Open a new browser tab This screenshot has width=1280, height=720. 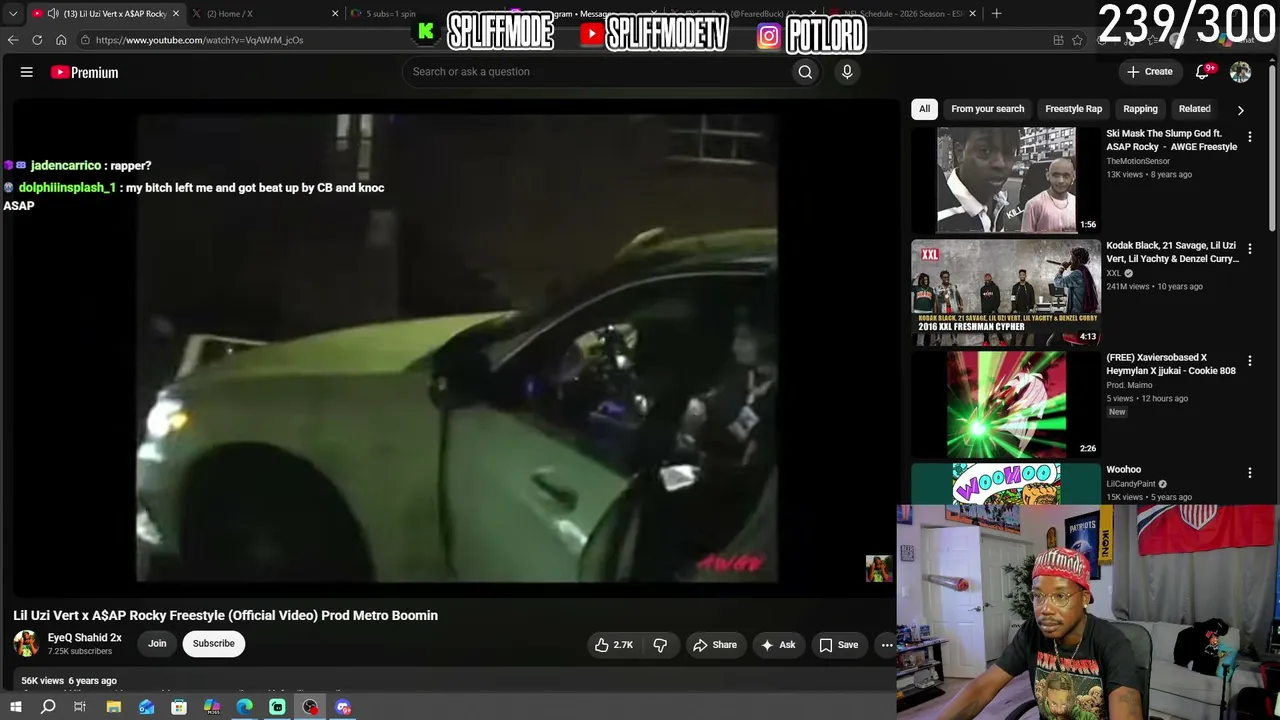[x=996, y=14]
